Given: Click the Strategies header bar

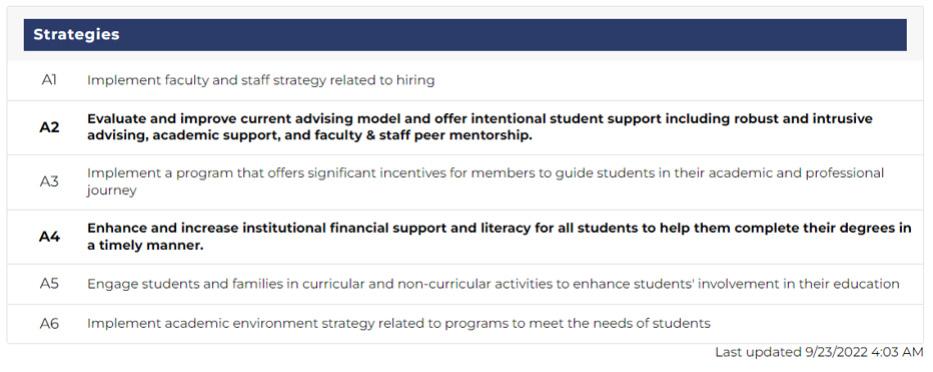Looking at the screenshot, I should 465,35.
